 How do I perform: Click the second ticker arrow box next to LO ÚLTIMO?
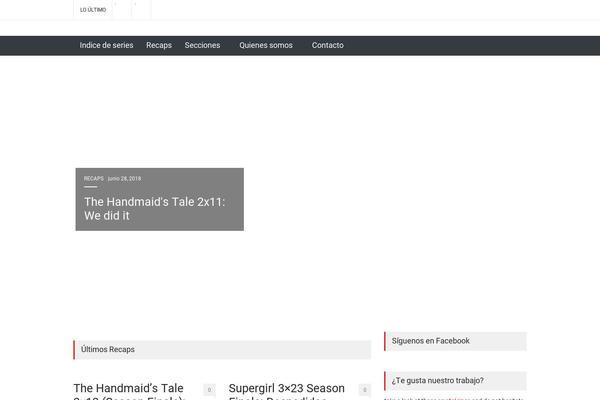click(142, 9)
